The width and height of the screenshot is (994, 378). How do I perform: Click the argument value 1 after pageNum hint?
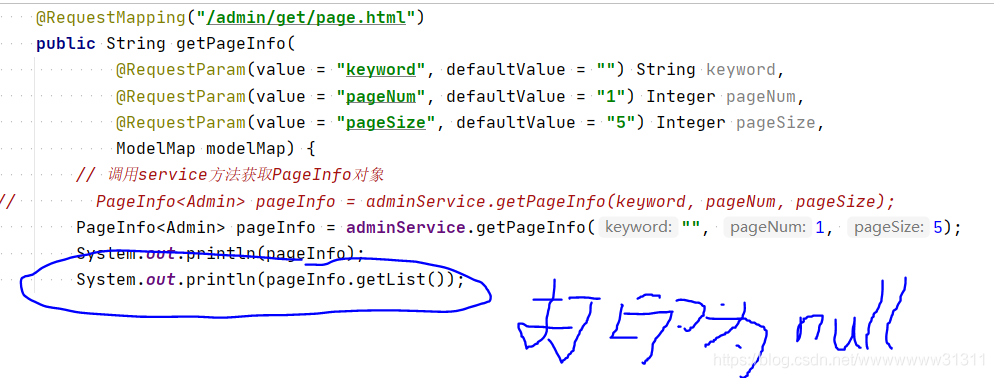[820, 228]
